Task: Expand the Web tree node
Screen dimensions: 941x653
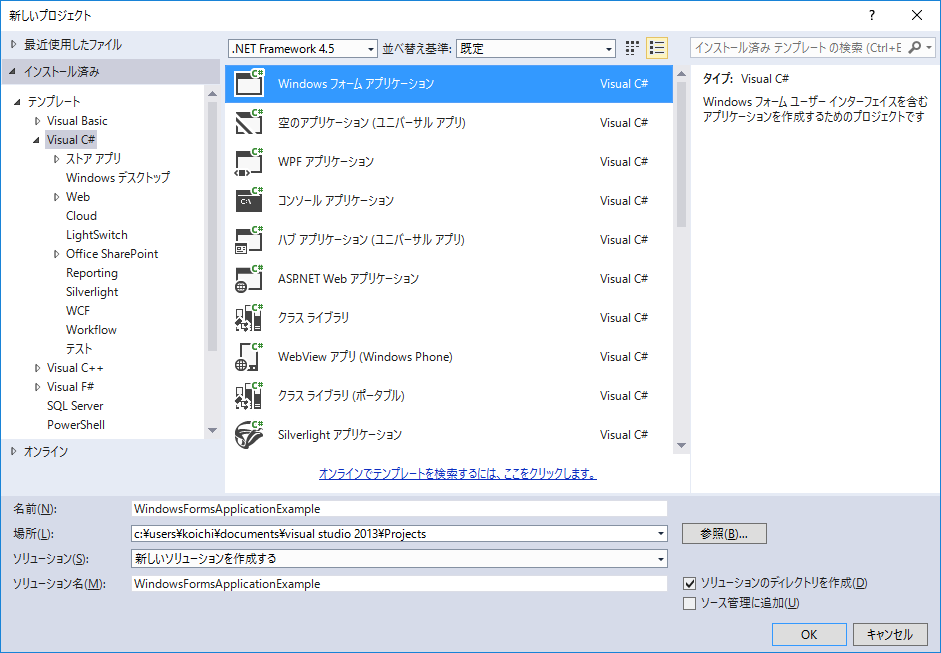Action: click(56, 197)
